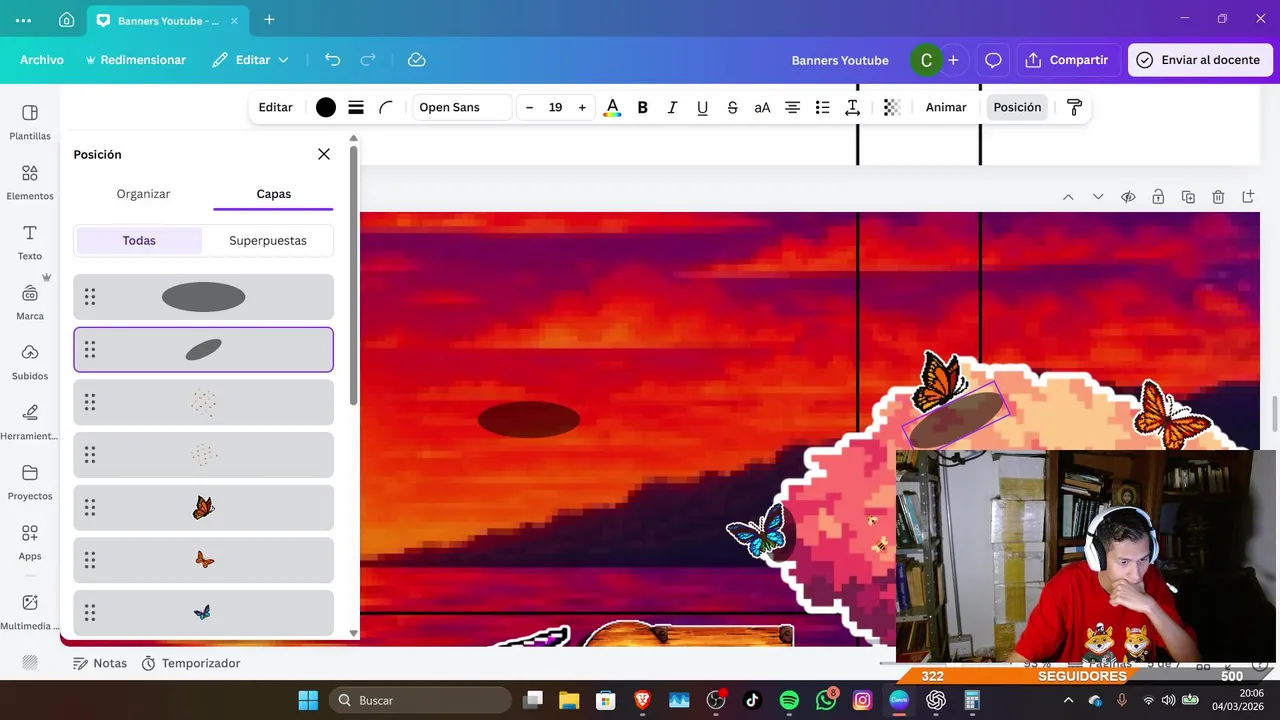The image size is (1280, 720).
Task: Open Notas at the bottom
Action: (100, 663)
